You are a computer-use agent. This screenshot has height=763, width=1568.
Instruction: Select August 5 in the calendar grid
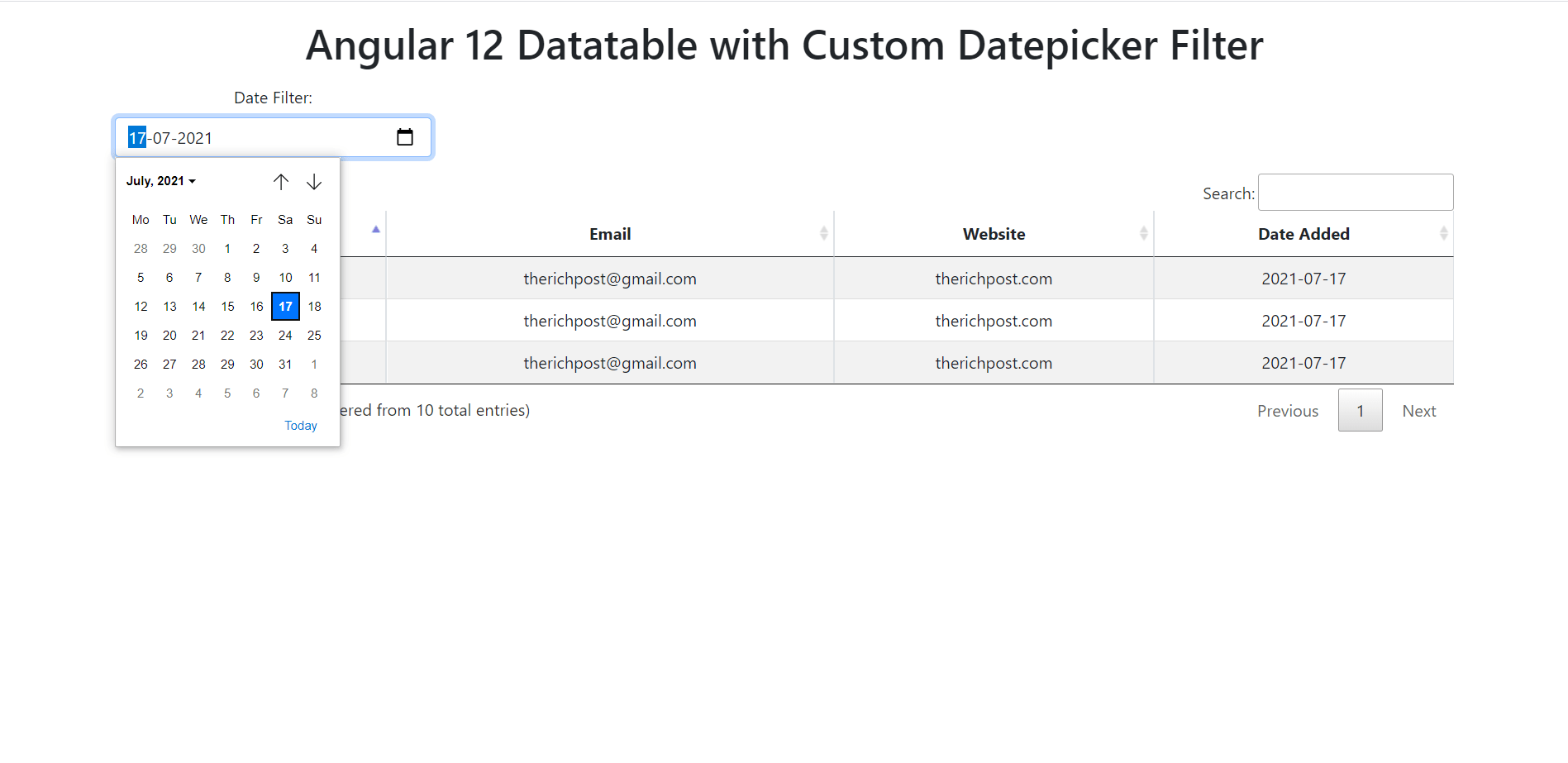click(227, 393)
